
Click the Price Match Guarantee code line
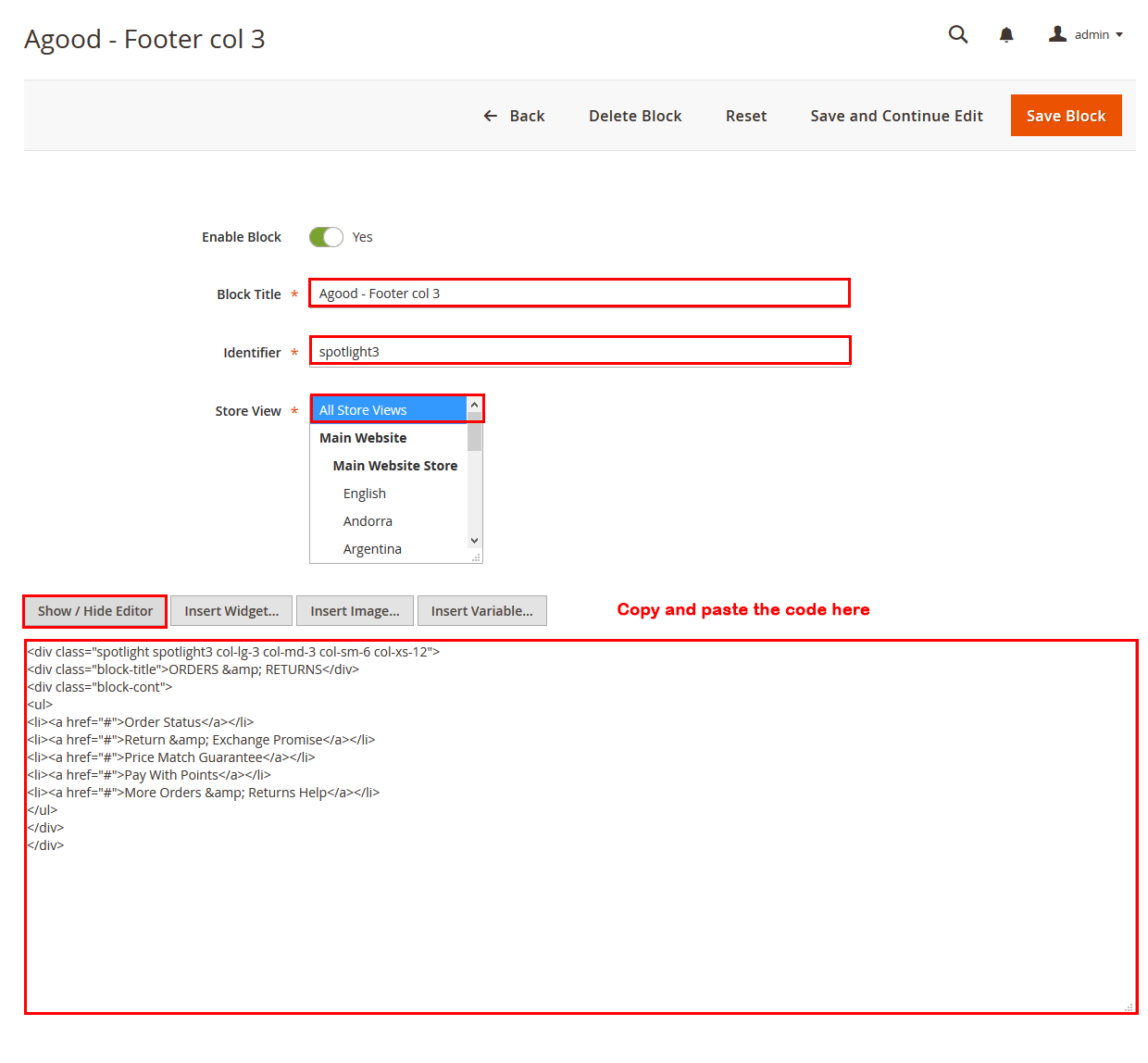pyautogui.click(x=171, y=757)
